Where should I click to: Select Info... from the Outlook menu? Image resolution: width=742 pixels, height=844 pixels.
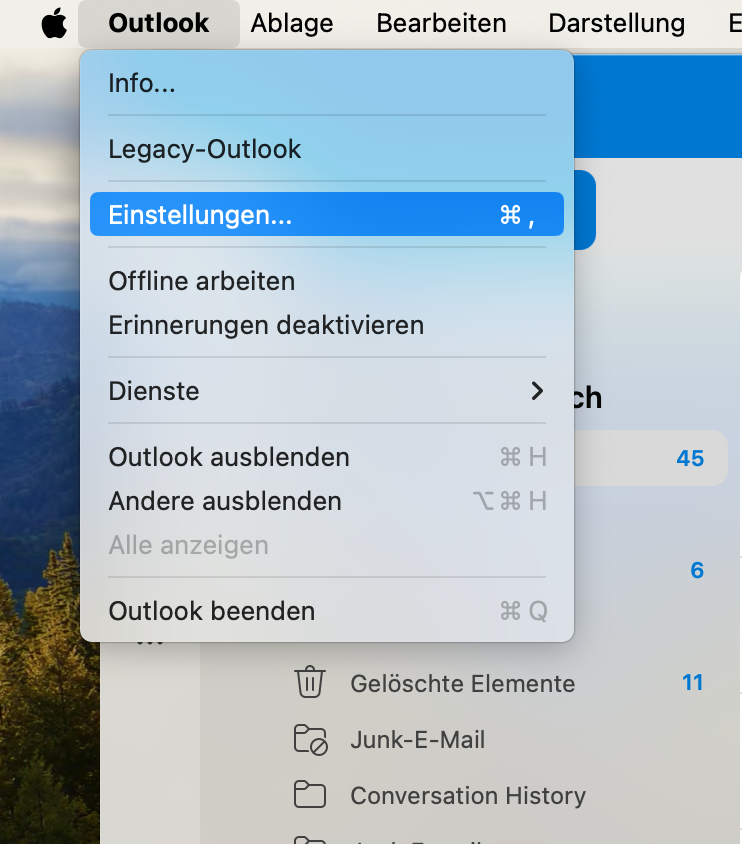click(x=142, y=83)
